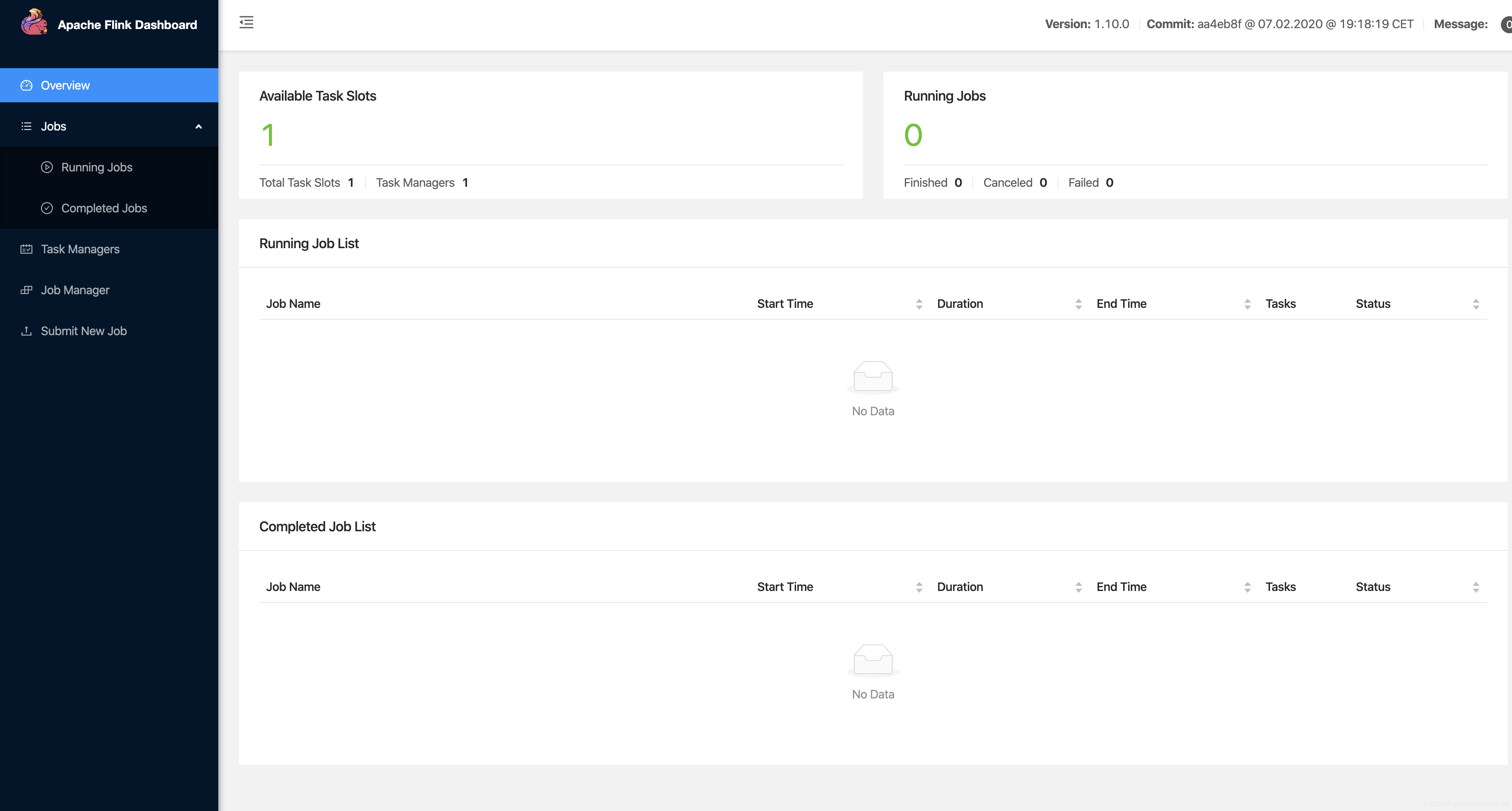The height and width of the screenshot is (811, 1512).
Task: Click the Message count badge
Action: point(1506,25)
